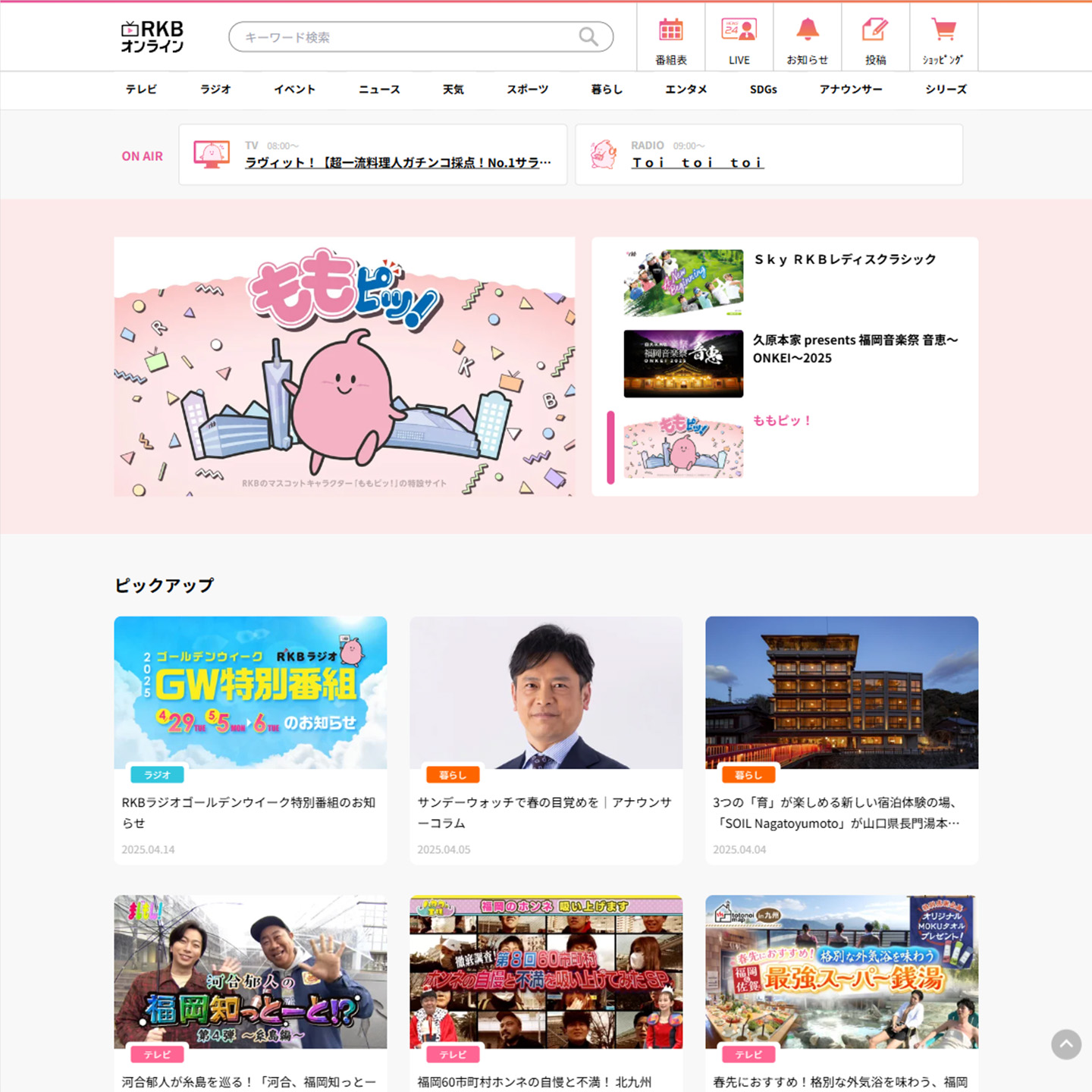Open サンデーウォッチで春の目覚めを article
1092x1092 pixels.
pos(544,812)
